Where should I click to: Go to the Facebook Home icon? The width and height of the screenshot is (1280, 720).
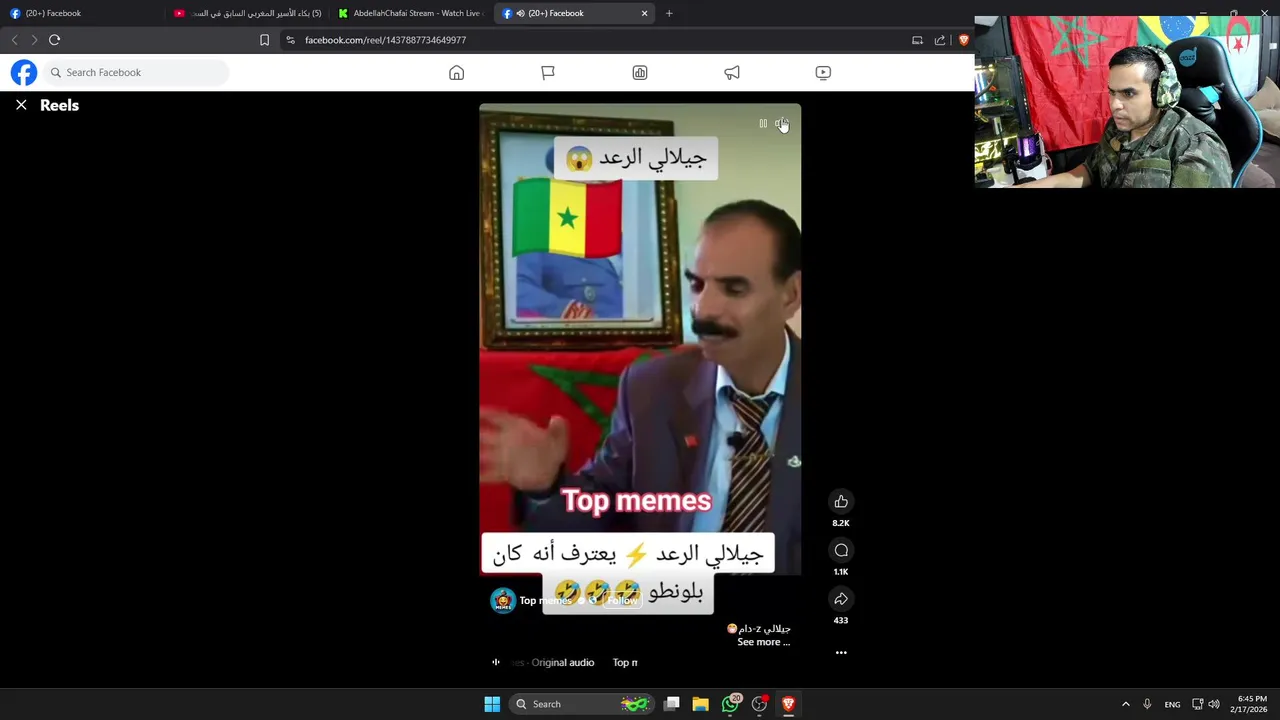click(456, 72)
